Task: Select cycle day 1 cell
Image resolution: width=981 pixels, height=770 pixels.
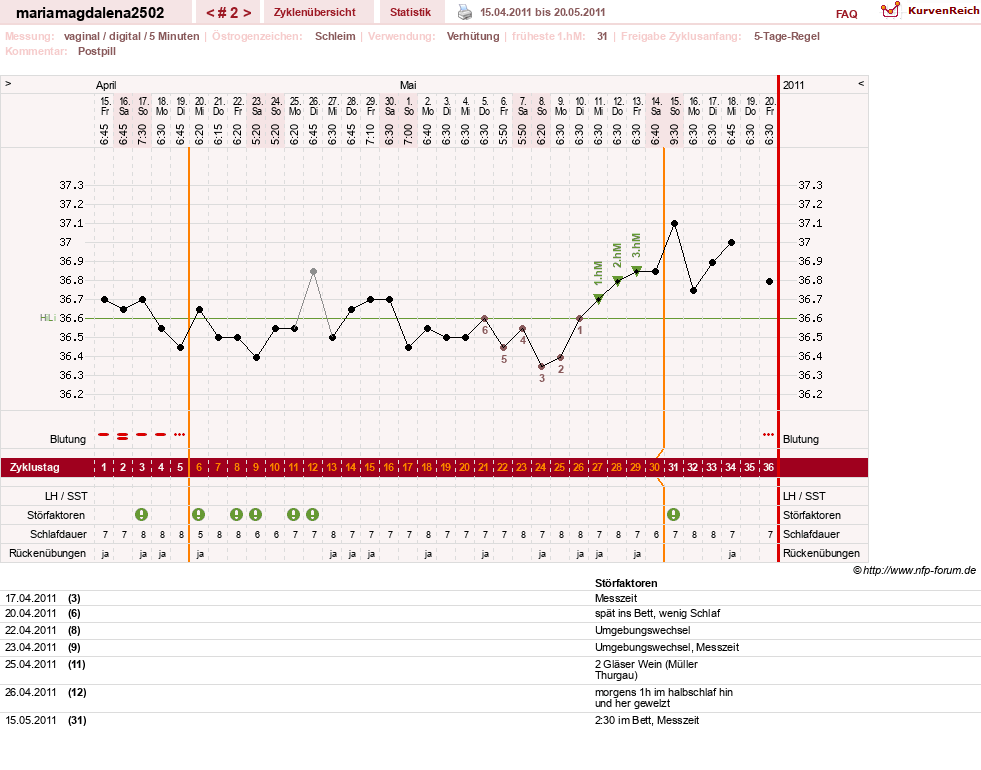Action: point(104,467)
